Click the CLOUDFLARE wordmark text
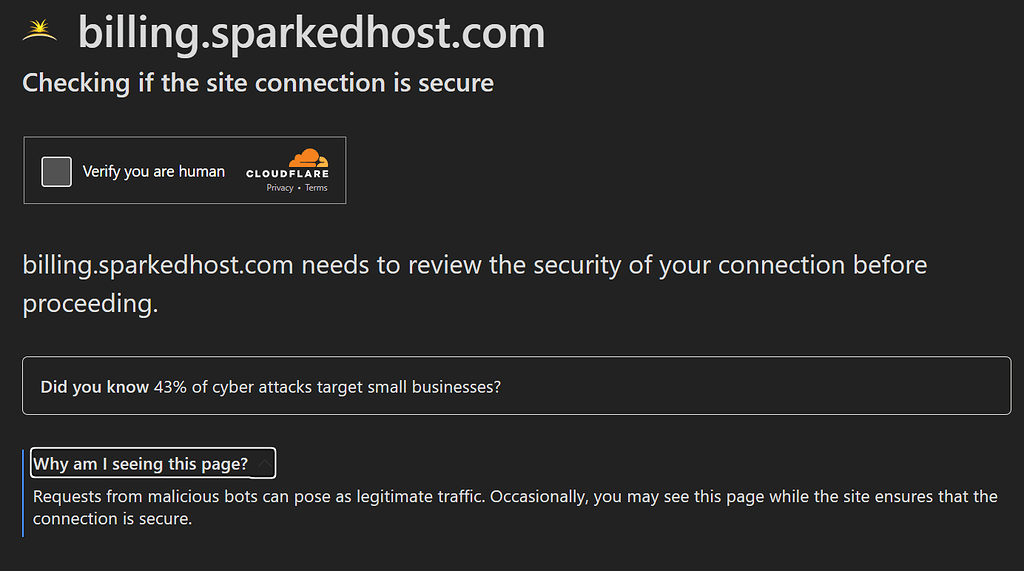This screenshot has width=1024, height=571. (287, 174)
